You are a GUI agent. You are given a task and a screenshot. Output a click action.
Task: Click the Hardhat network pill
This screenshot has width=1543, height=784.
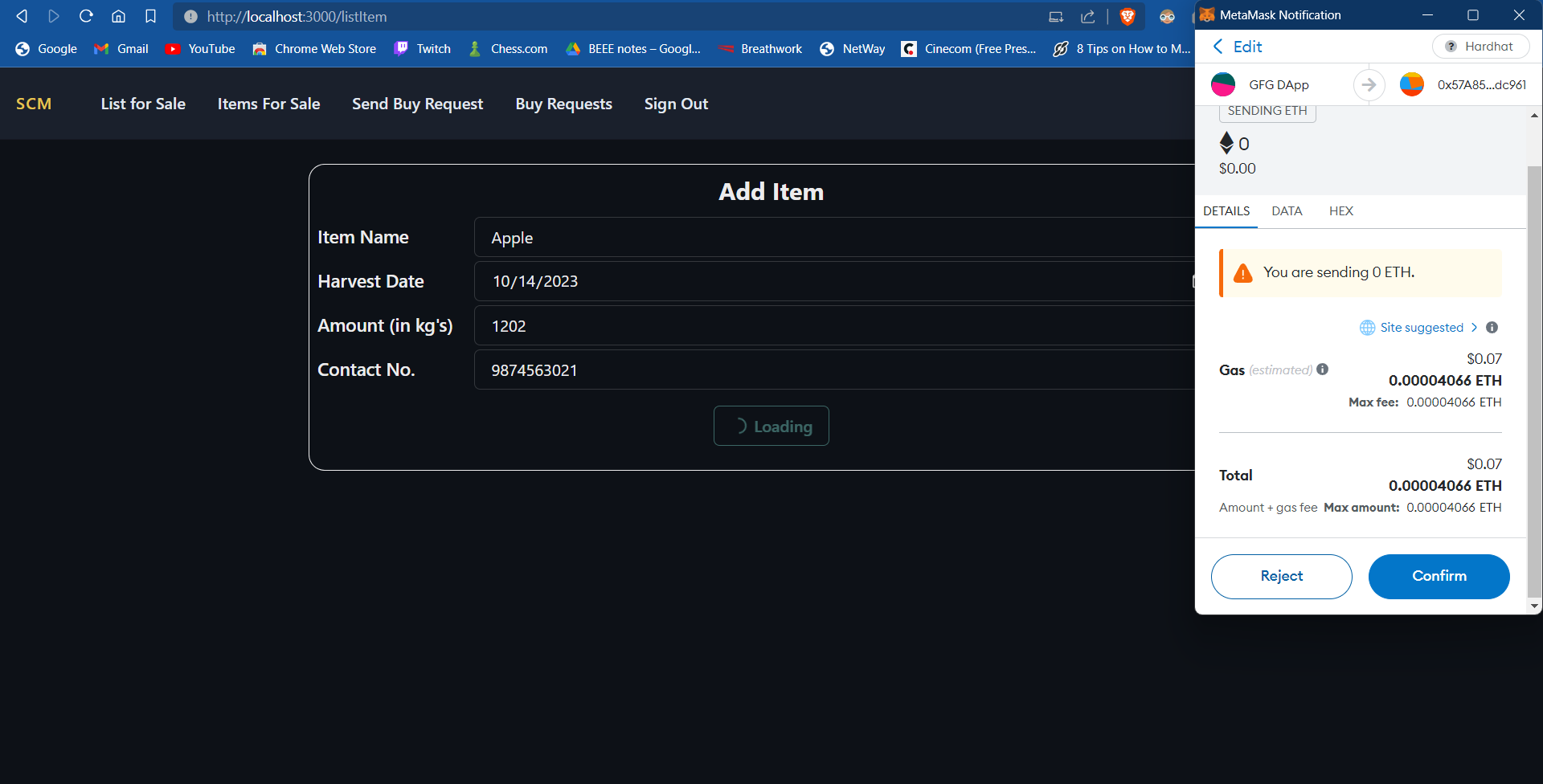(1480, 47)
